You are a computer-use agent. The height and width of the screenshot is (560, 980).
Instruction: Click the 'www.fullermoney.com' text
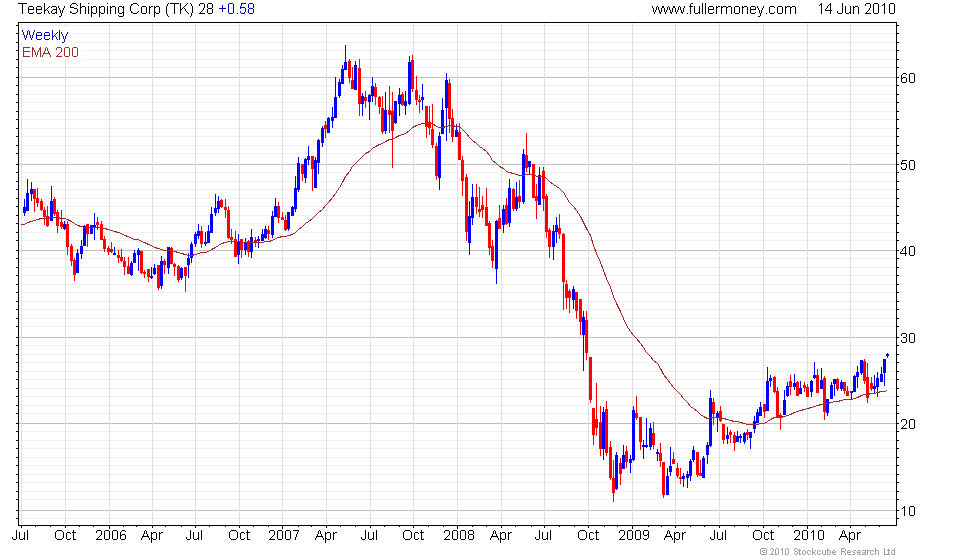[x=724, y=9]
